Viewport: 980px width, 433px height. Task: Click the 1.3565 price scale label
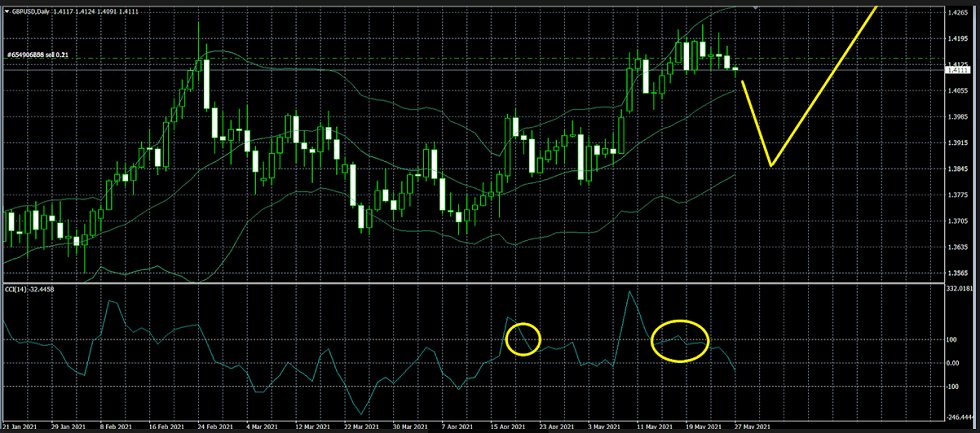[x=958, y=272]
